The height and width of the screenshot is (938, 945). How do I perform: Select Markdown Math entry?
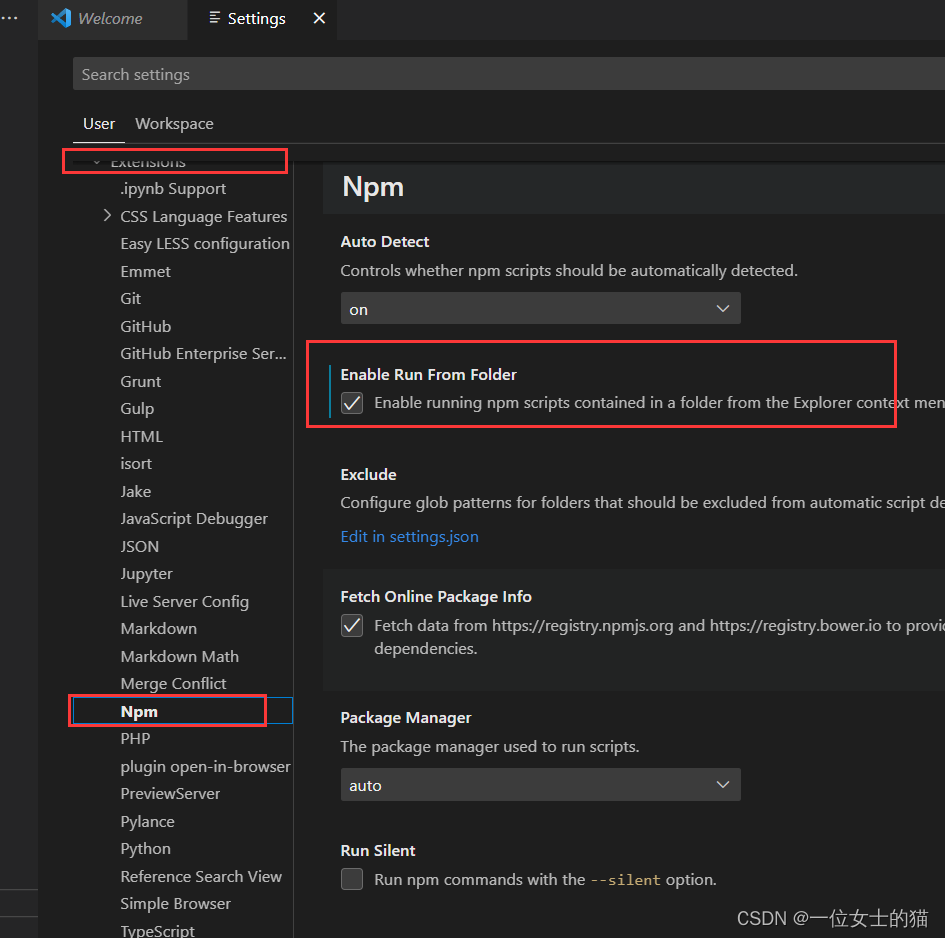[x=179, y=656]
